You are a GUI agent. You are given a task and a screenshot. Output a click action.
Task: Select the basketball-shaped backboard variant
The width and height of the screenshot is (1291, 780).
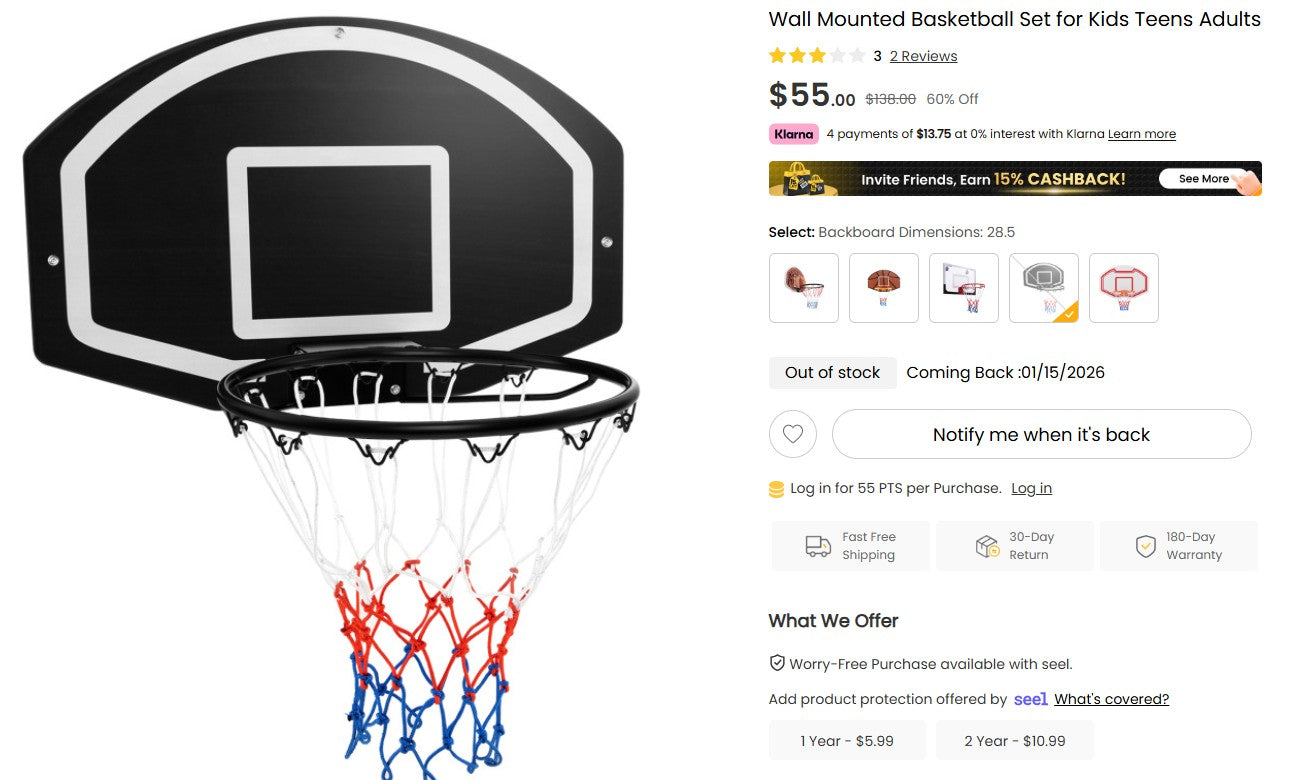[x=804, y=288]
